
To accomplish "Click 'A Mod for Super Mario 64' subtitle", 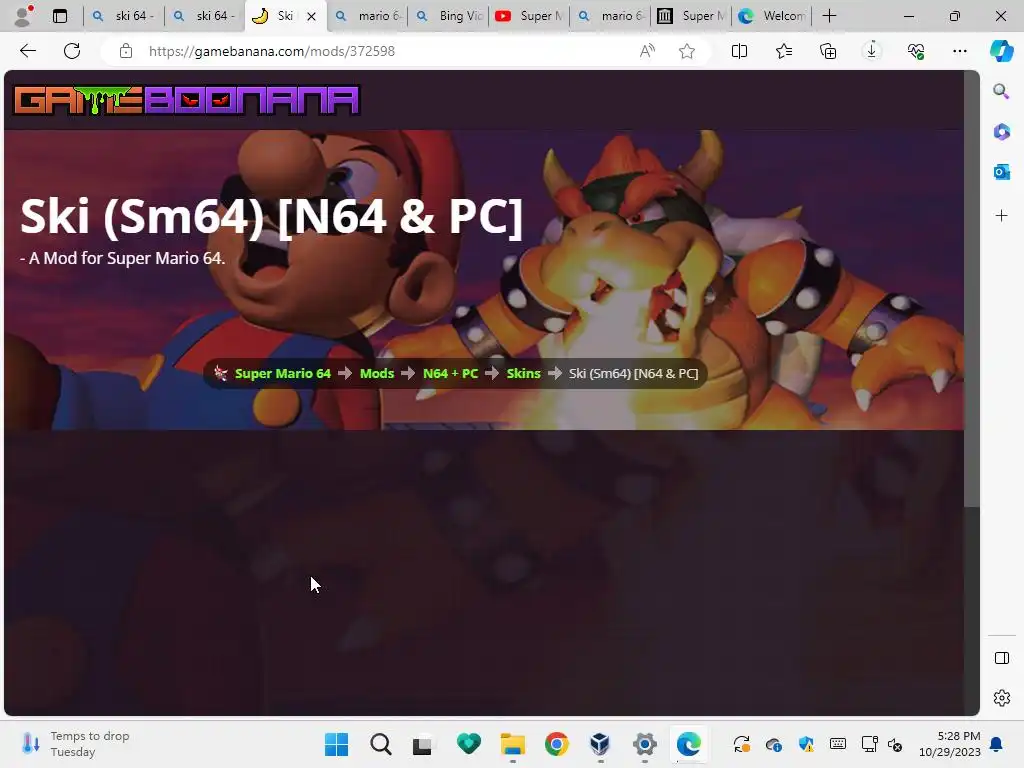I will click(122, 259).
